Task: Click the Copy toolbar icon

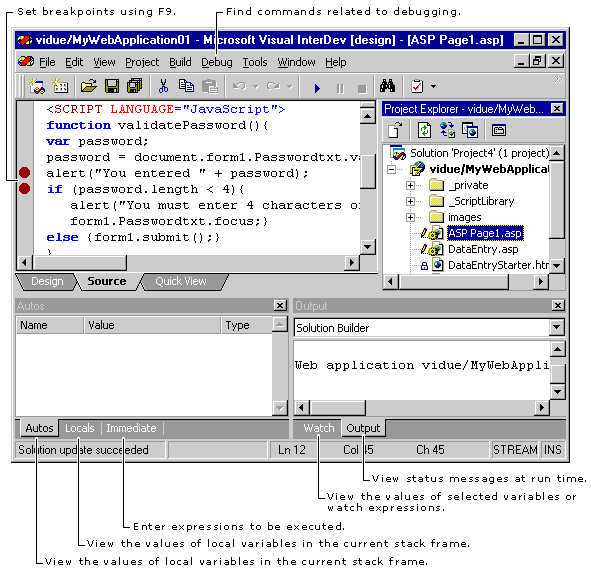Action: pyautogui.click(x=186, y=86)
